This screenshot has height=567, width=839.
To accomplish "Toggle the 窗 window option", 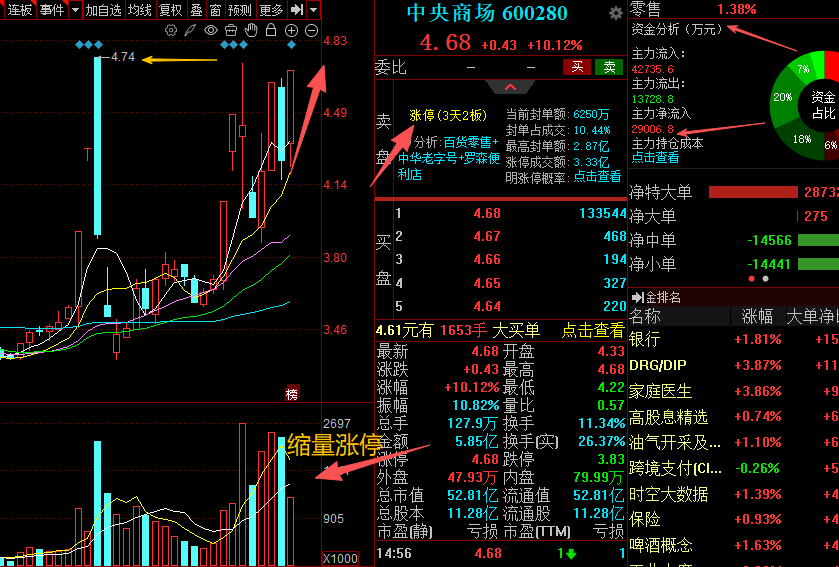I will point(215,10).
